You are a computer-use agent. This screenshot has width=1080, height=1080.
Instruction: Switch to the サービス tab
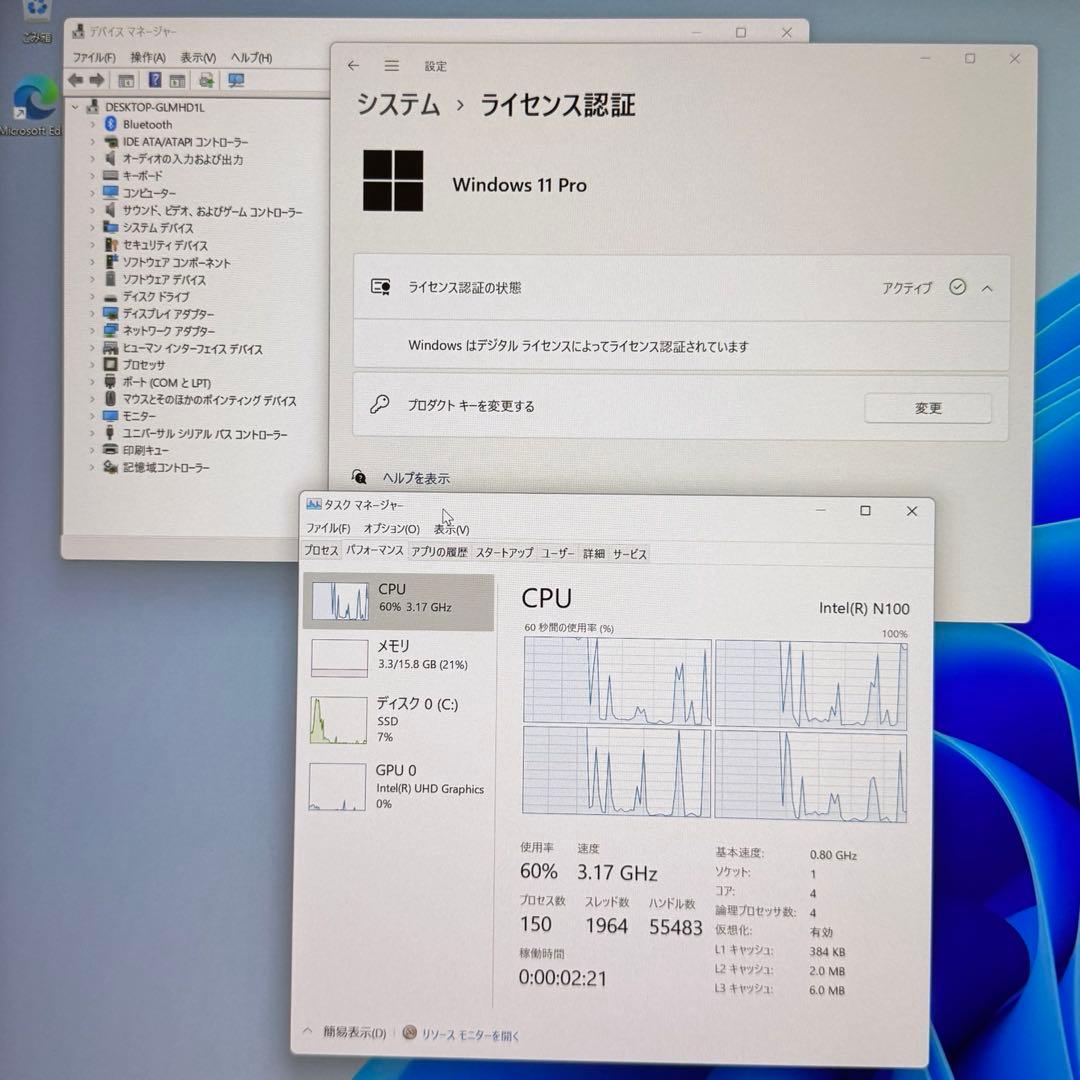coord(630,554)
